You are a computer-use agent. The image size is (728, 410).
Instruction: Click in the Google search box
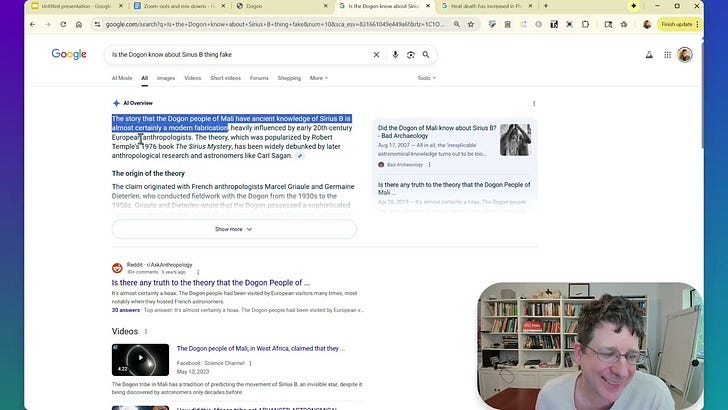(x=239, y=55)
